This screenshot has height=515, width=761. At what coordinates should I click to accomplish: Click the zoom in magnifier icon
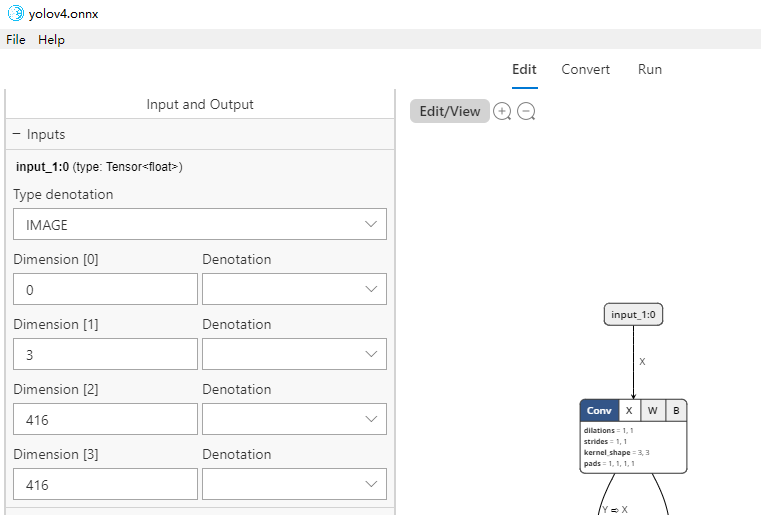point(502,111)
